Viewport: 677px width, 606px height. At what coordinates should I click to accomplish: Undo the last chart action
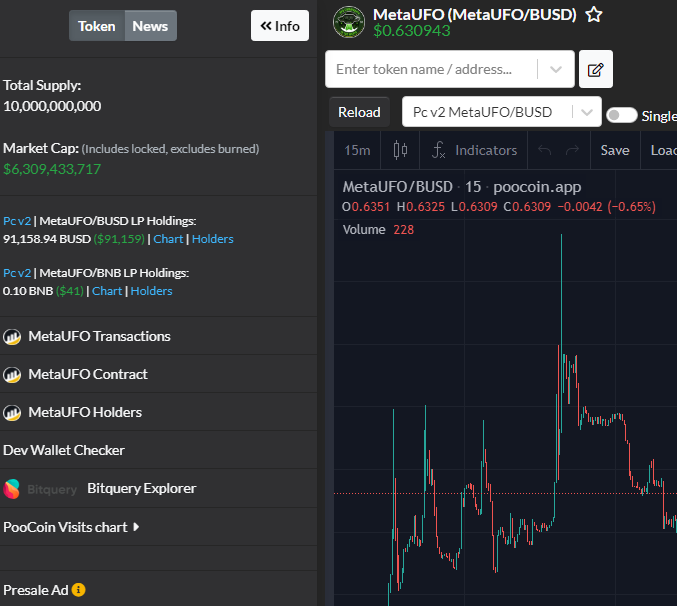pos(544,150)
